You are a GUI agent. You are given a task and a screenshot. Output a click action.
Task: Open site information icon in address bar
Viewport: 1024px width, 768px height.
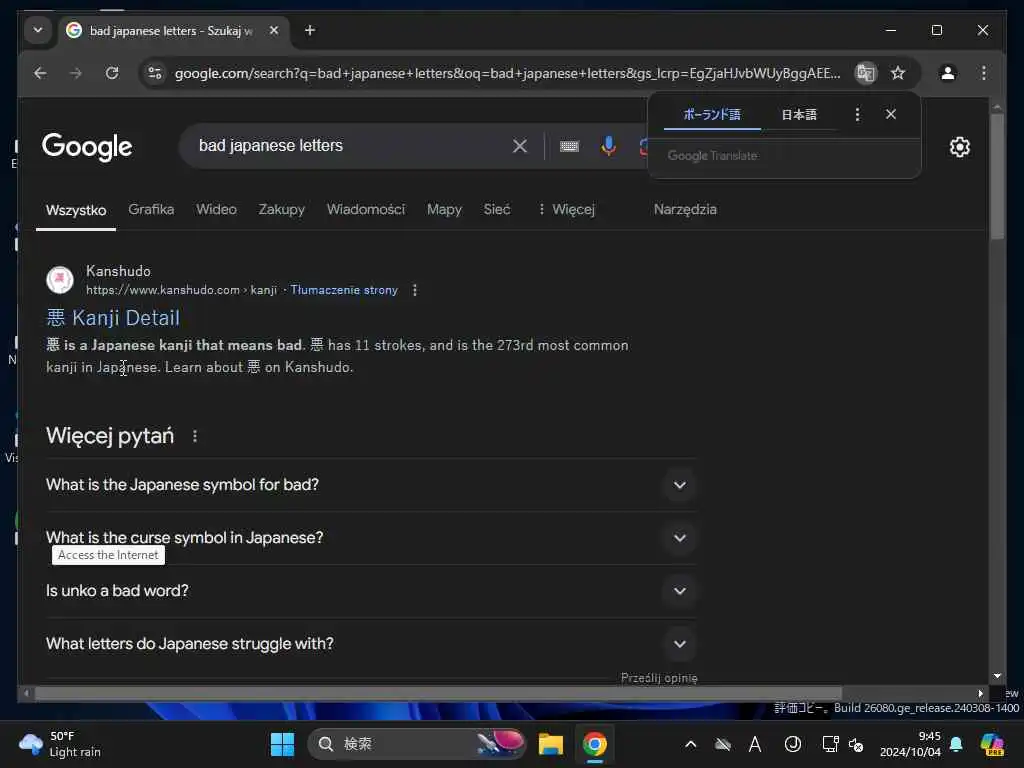pyautogui.click(x=155, y=73)
